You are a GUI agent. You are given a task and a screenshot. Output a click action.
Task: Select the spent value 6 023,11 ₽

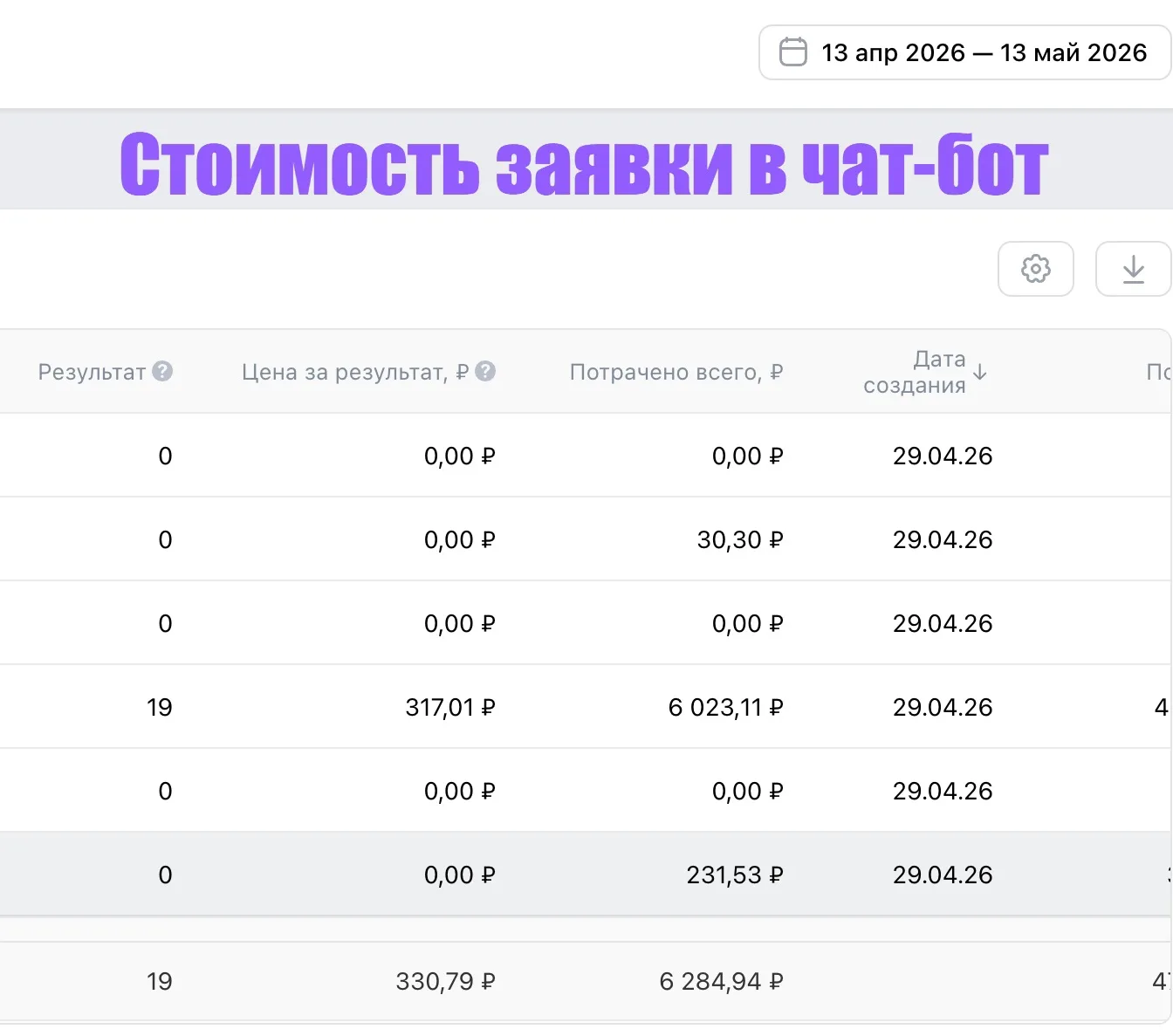tap(726, 707)
